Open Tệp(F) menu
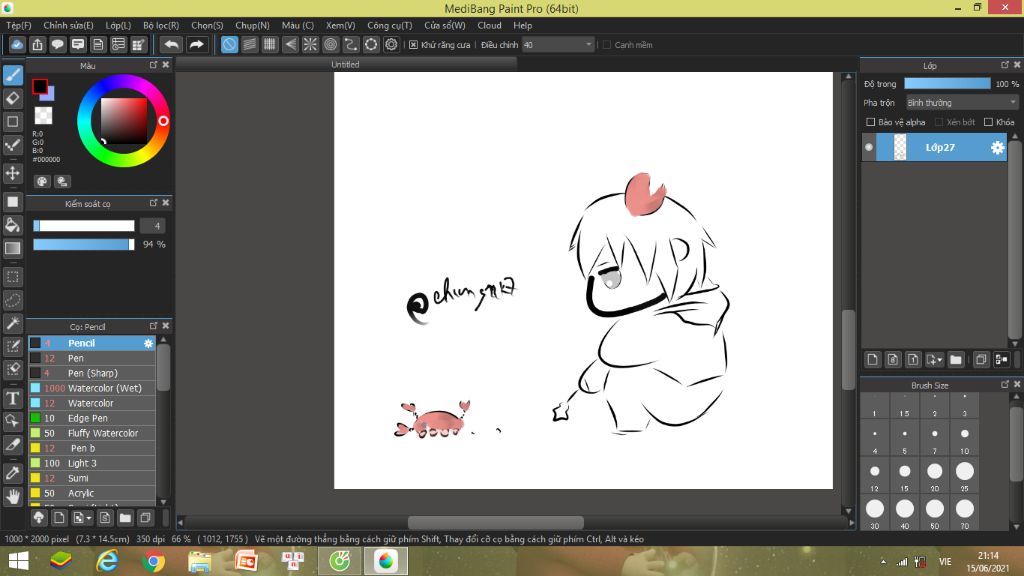The width and height of the screenshot is (1024, 576). 18,25
